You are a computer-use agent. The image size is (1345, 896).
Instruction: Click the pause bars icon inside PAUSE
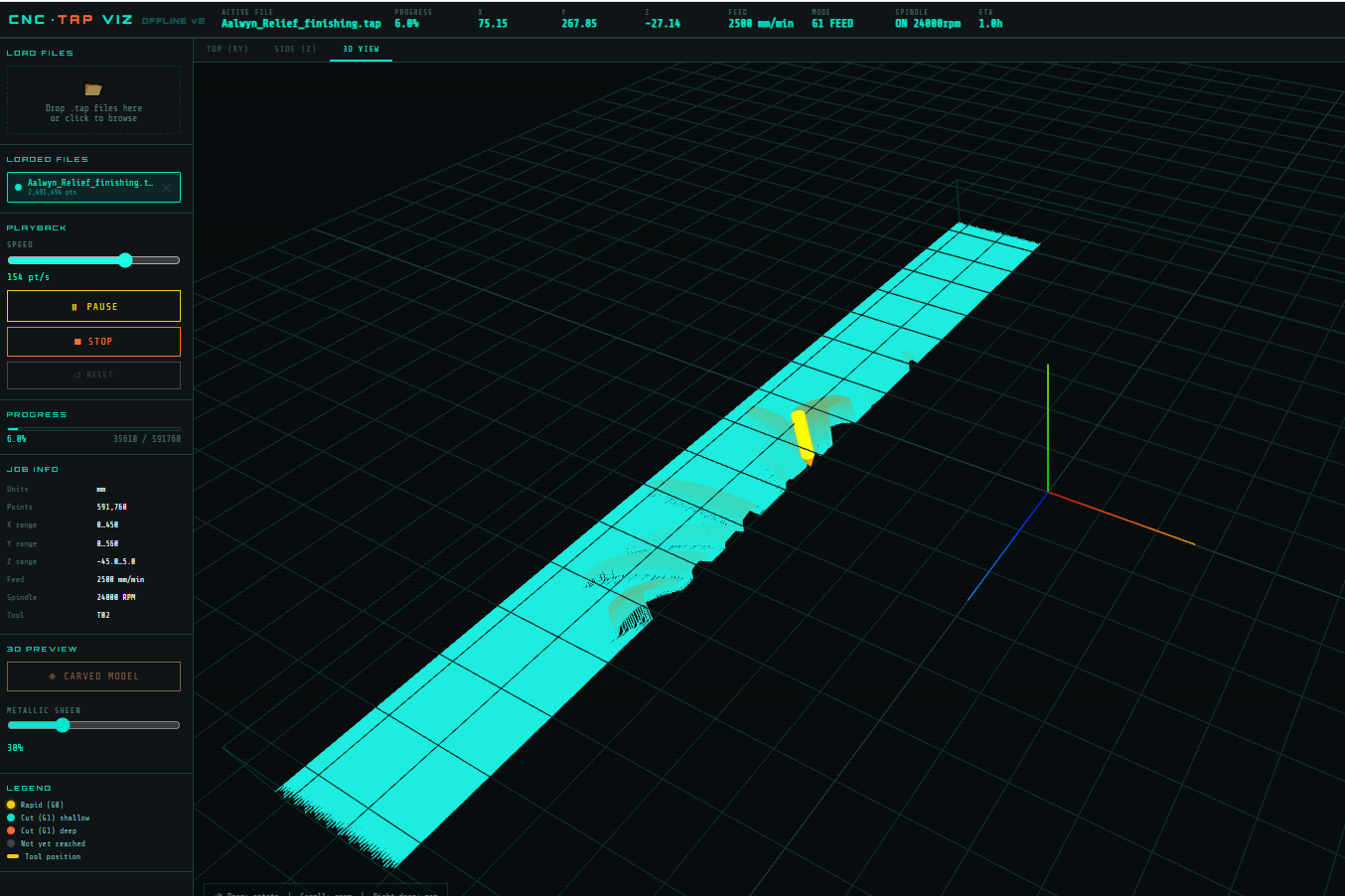point(74,306)
